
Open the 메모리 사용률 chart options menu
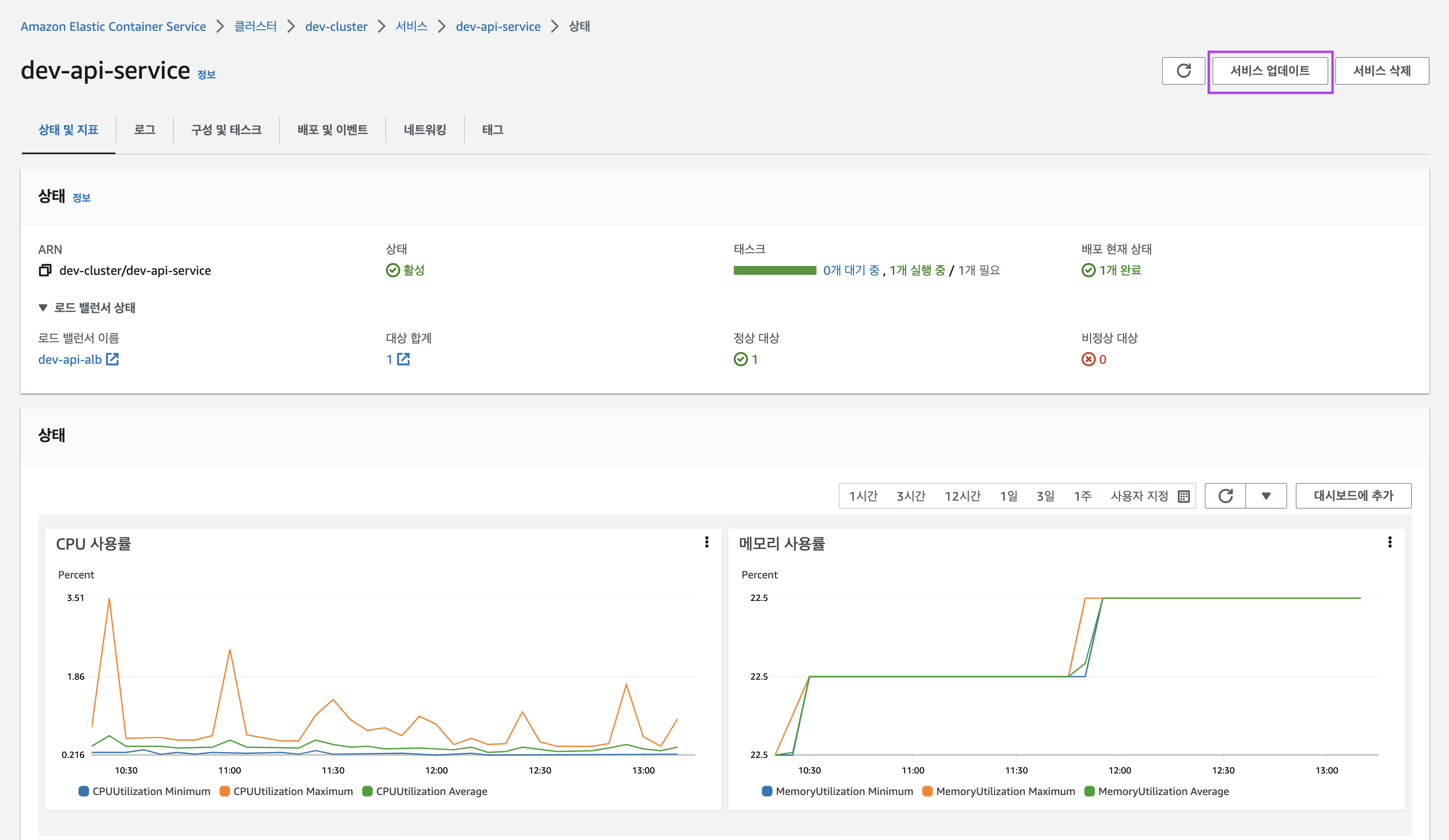coord(1390,542)
